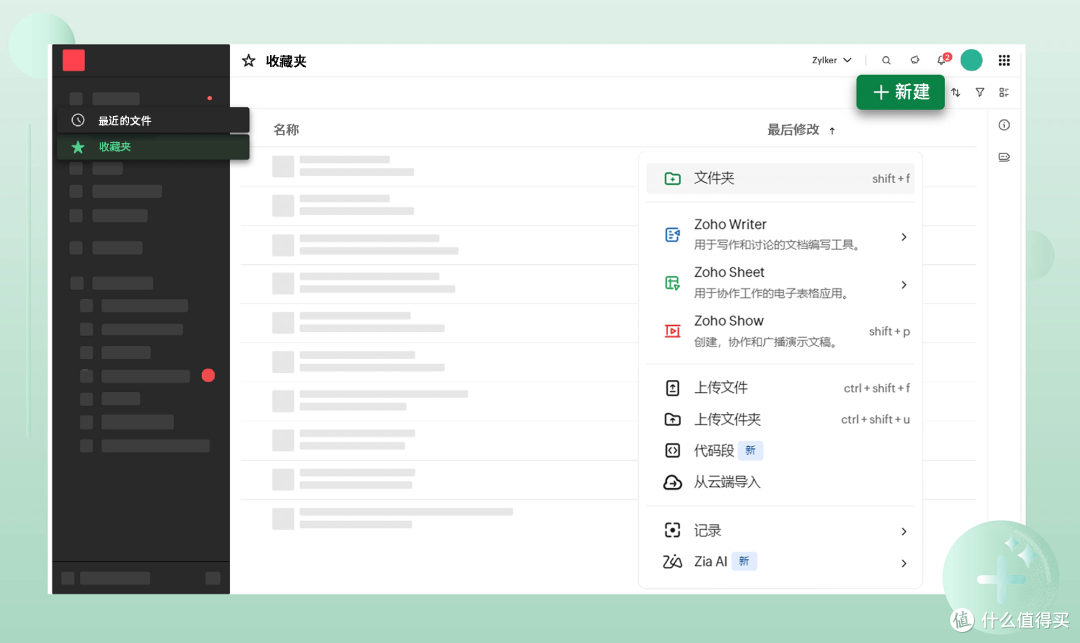Image resolution: width=1080 pixels, height=643 pixels.
Task: Expand the Zoho Sheet submenu arrow
Action: [x=904, y=284]
